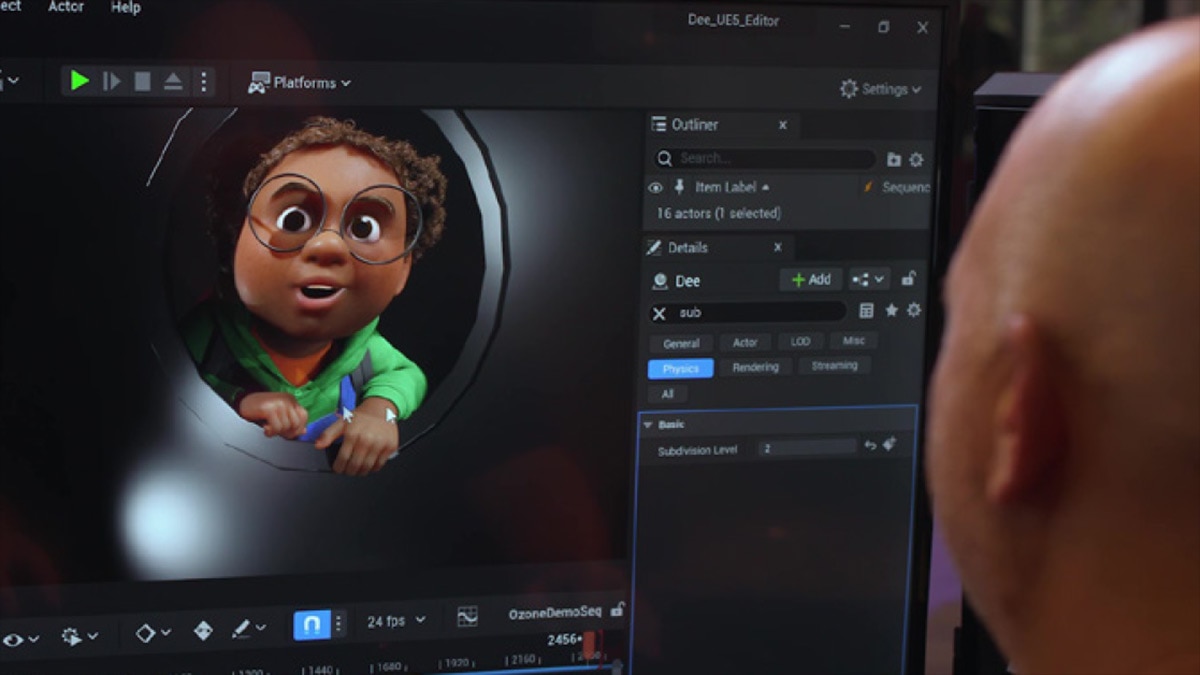
Task: Open the 24 fps frame rate dropdown
Action: pyautogui.click(x=396, y=621)
